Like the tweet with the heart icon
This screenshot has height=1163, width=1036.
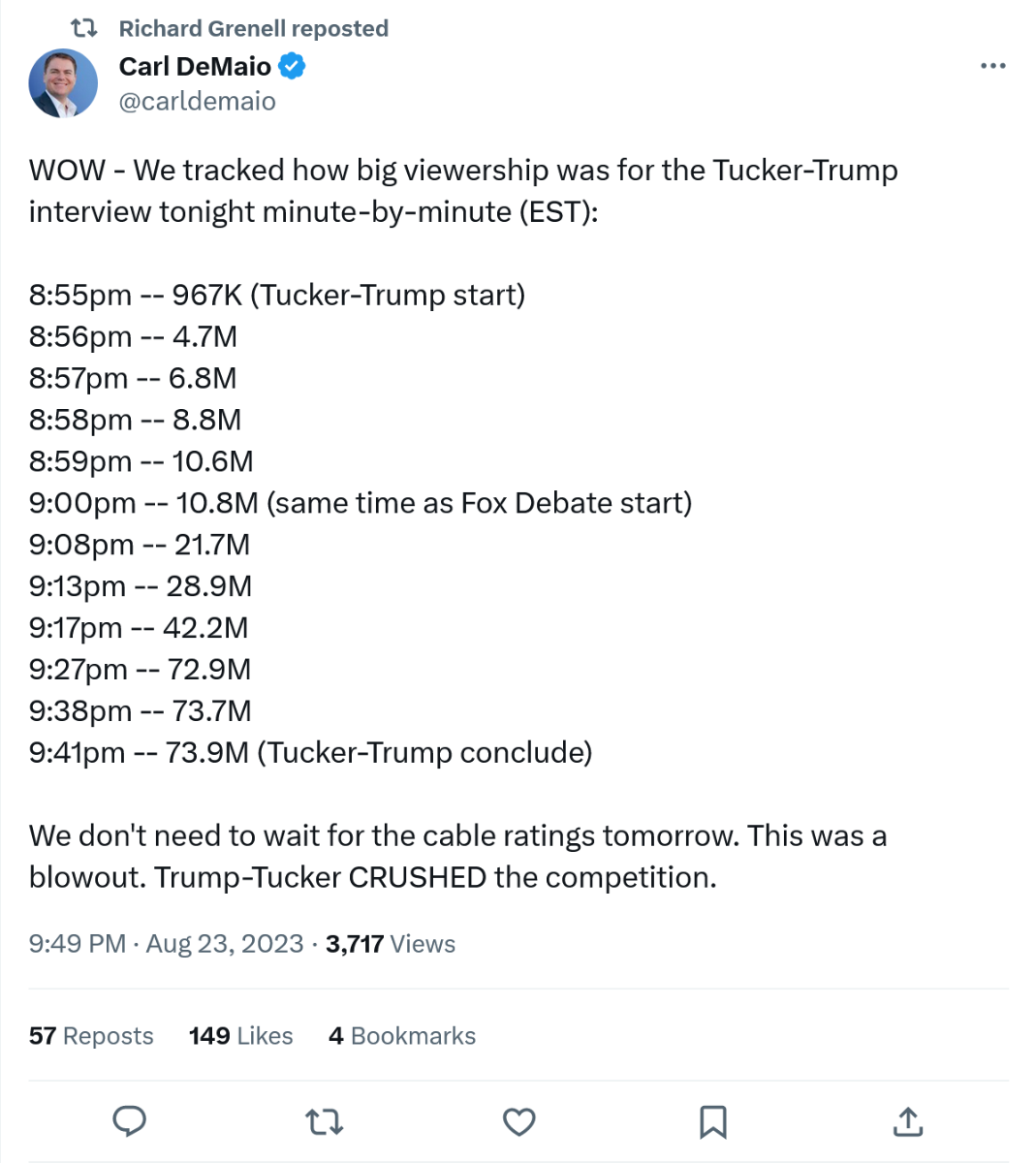pyautogui.click(x=519, y=1122)
